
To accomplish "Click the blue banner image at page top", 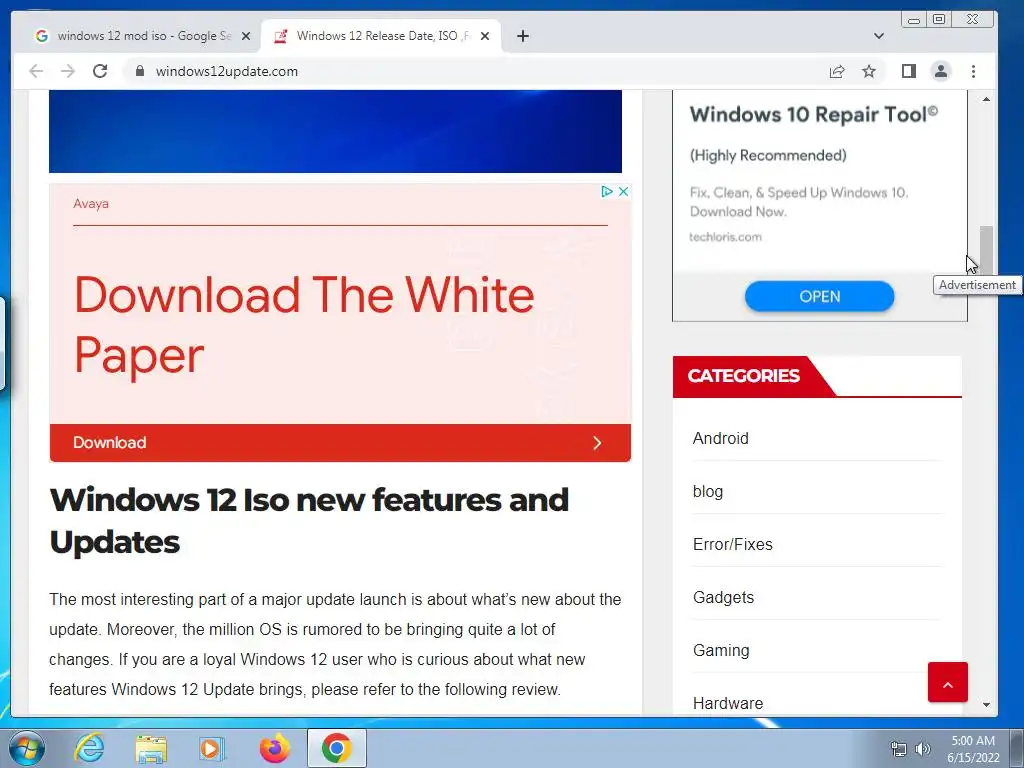I will (335, 131).
